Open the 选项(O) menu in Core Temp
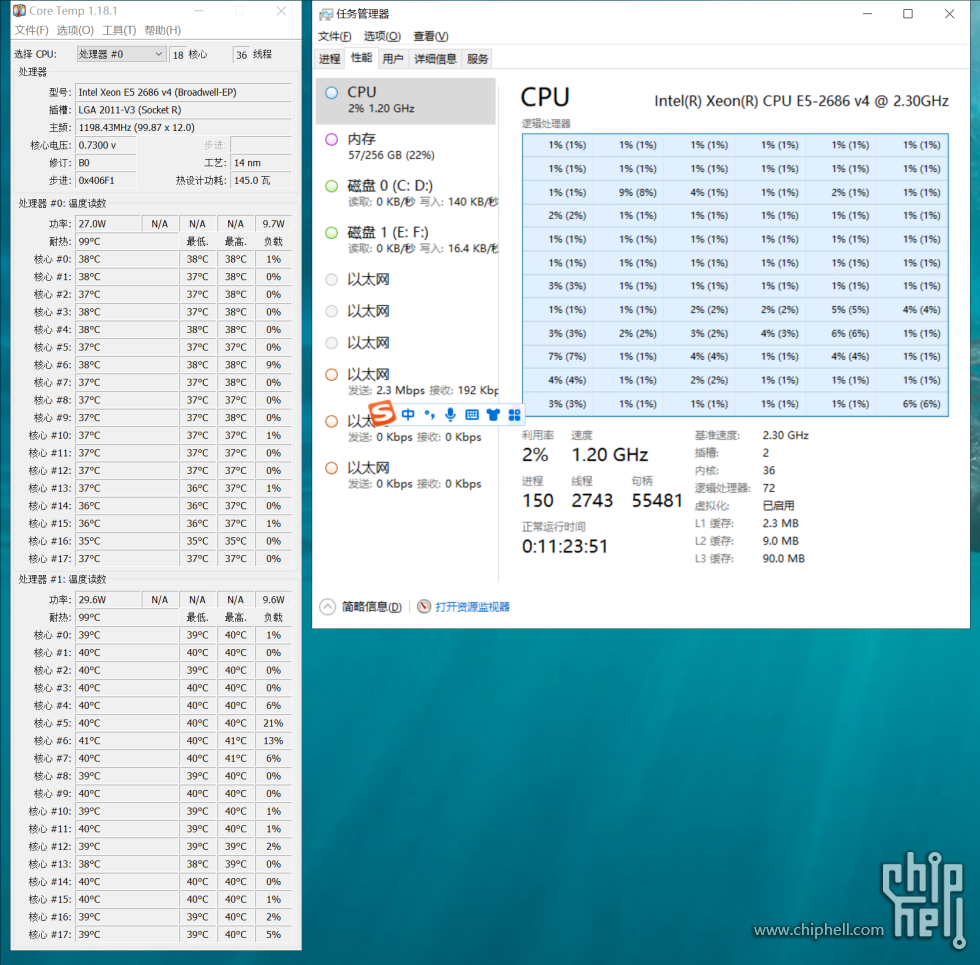Viewport: 980px width, 965px height. (75, 30)
